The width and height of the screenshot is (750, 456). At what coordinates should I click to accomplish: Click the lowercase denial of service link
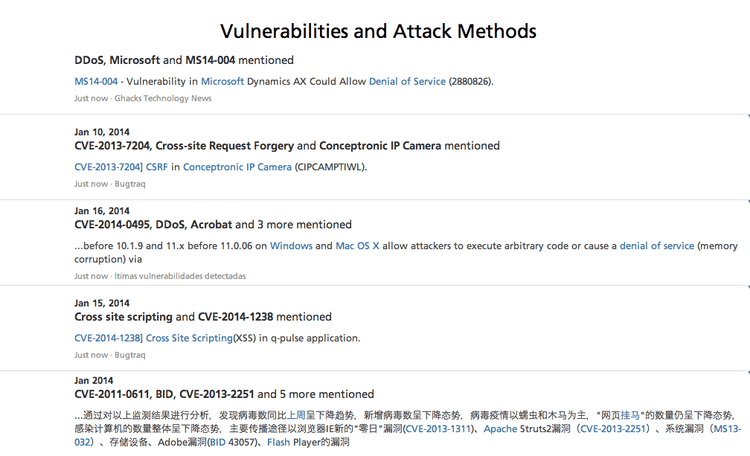point(656,245)
